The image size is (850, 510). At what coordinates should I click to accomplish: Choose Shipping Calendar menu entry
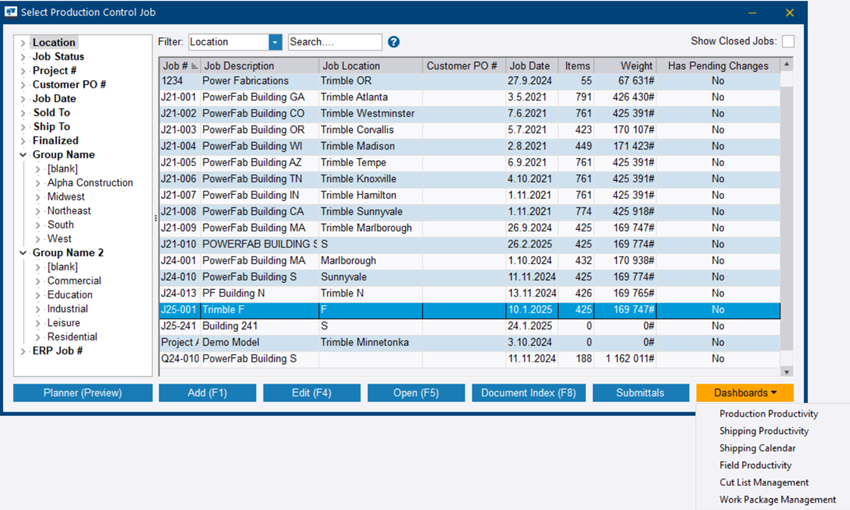pos(757,448)
